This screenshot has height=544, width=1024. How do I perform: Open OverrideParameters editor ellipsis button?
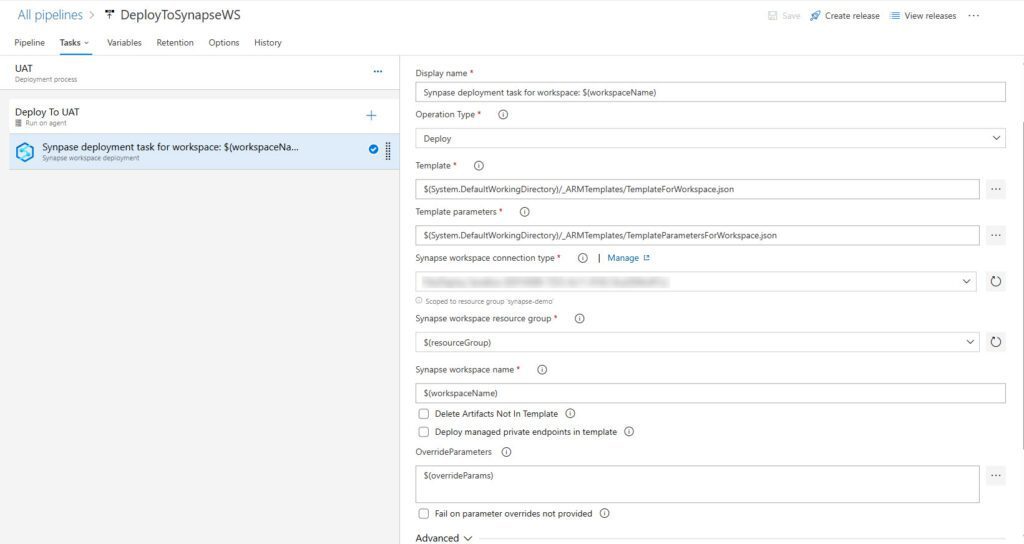(995, 475)
